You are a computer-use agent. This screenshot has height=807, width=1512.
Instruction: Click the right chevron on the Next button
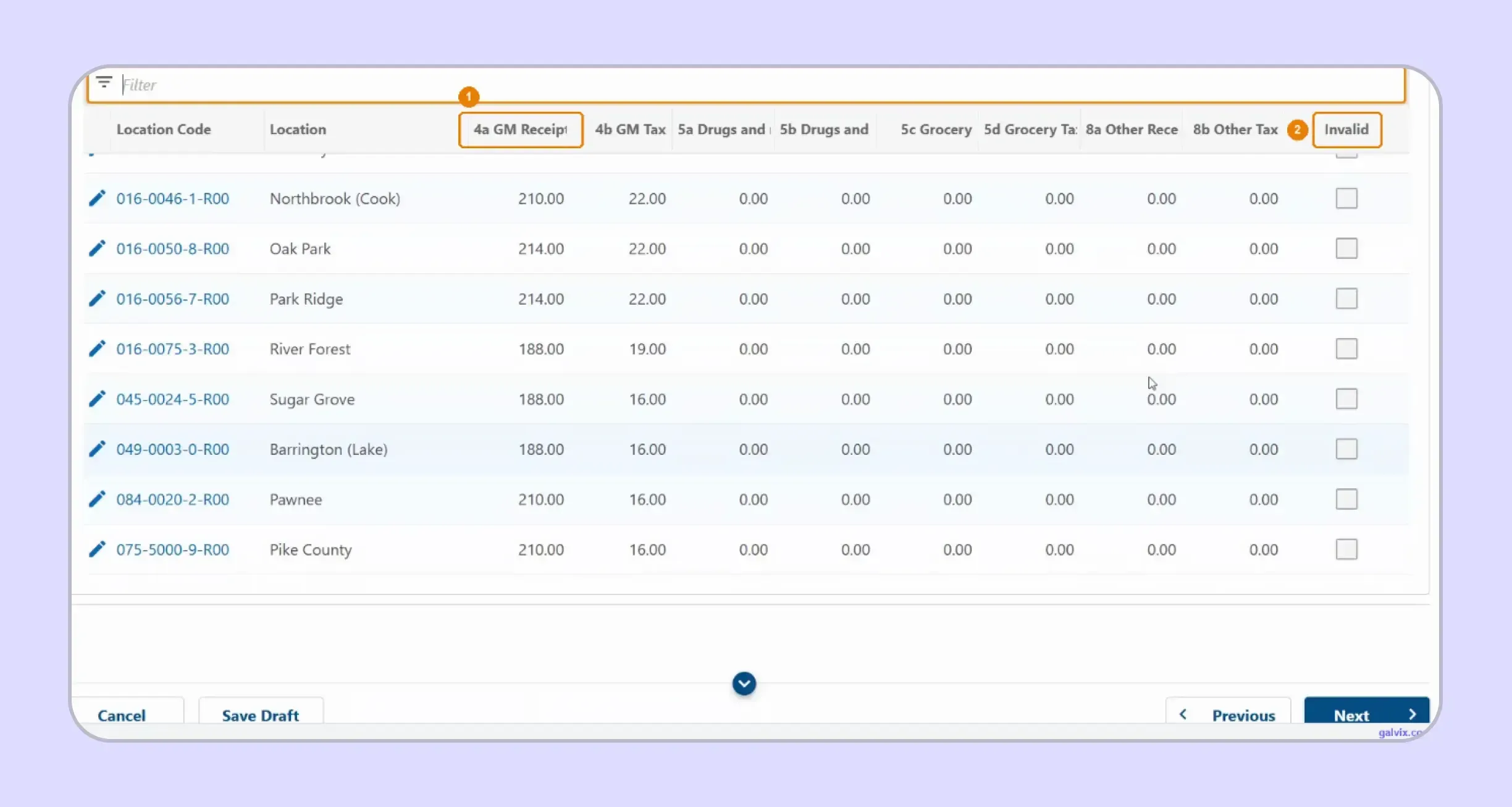pos(1413,714)
